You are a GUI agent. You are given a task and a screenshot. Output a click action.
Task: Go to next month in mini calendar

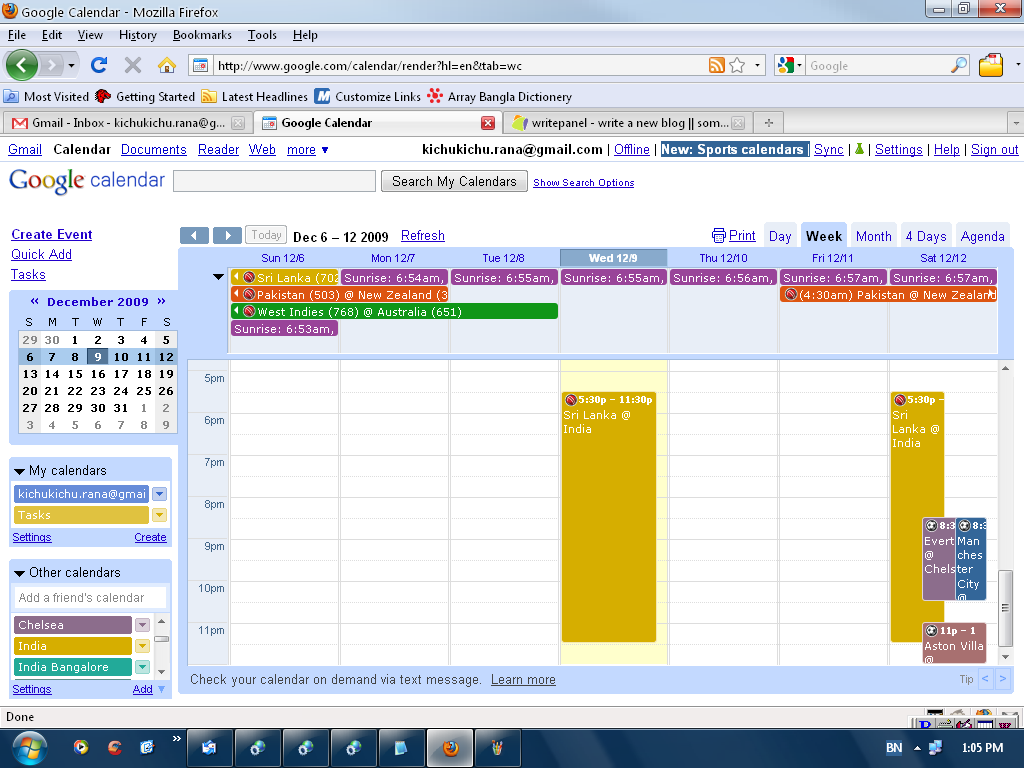pyautogui.click(x=161, y=301)
